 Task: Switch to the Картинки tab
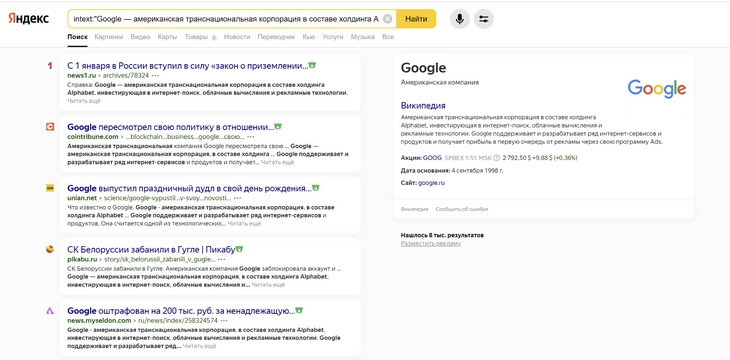coord(109,37)
